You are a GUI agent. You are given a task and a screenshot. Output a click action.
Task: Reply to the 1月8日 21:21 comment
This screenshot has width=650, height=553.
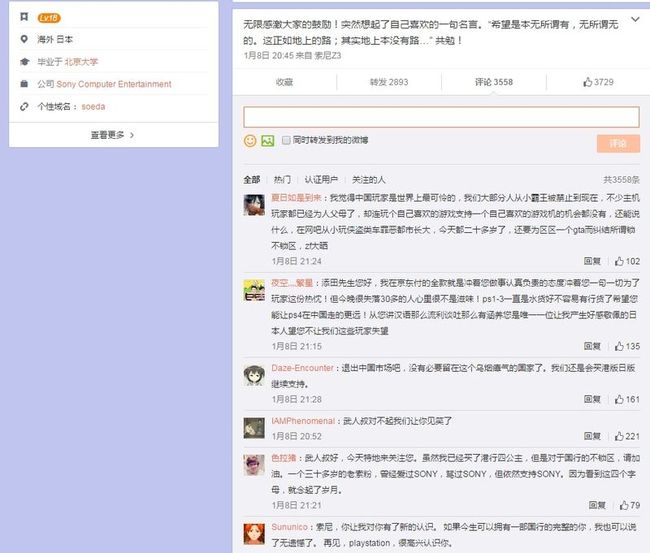click(x=597, y=505)
